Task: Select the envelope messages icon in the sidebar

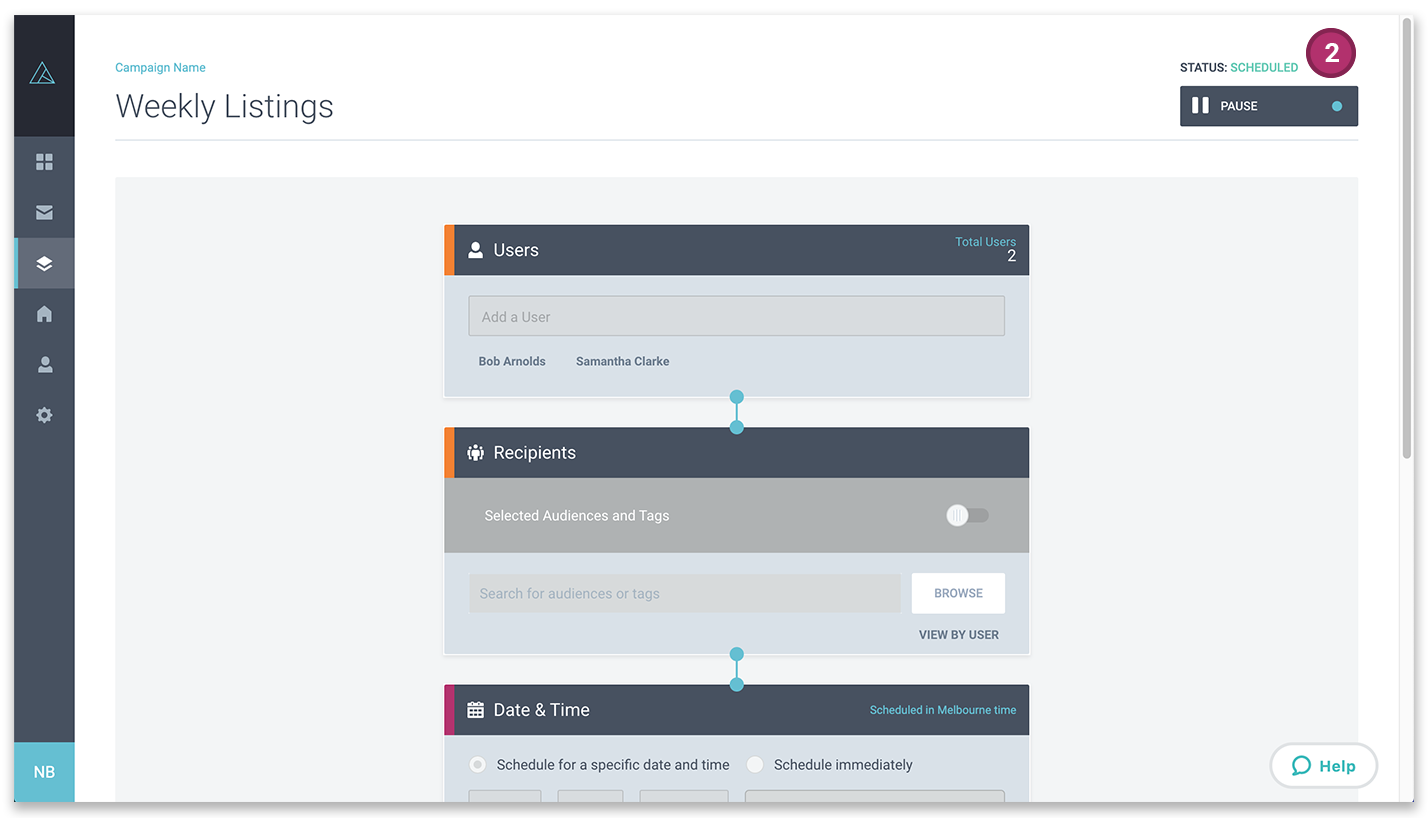Action: click(44, 212)
